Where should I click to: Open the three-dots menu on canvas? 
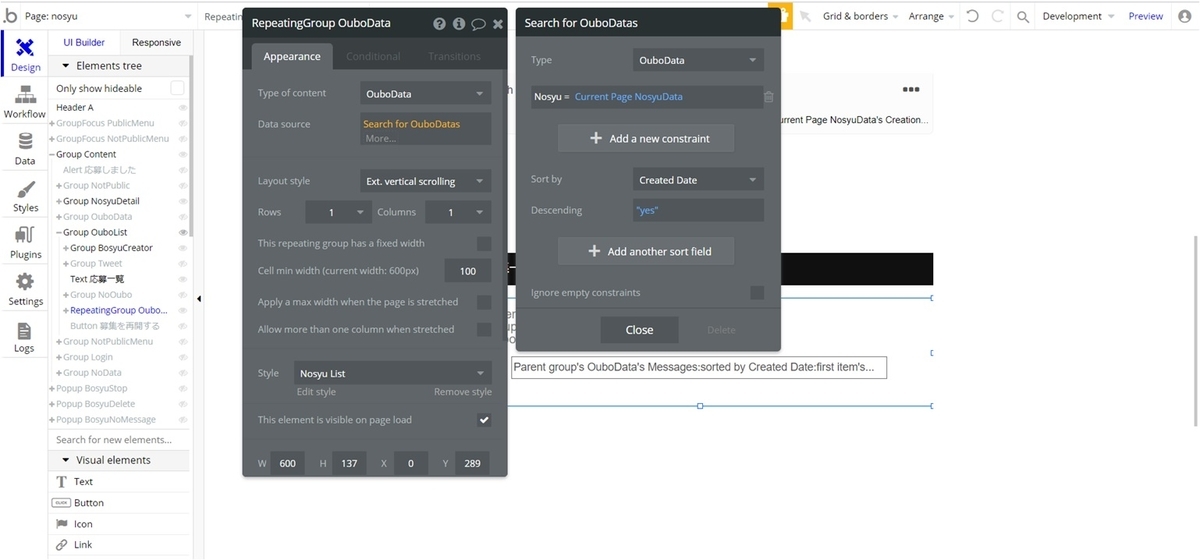click(911, 89)
